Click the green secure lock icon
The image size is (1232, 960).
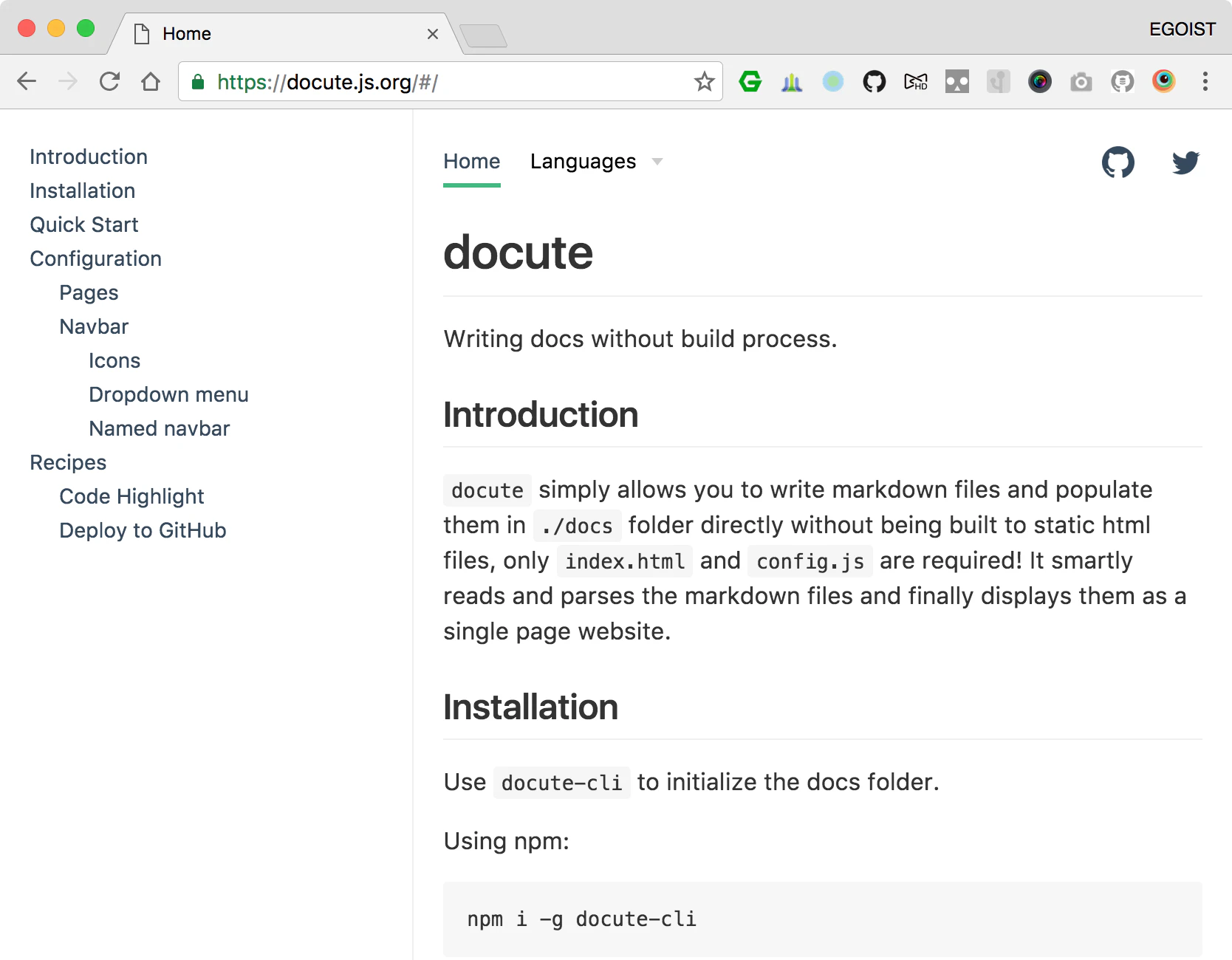197,81
